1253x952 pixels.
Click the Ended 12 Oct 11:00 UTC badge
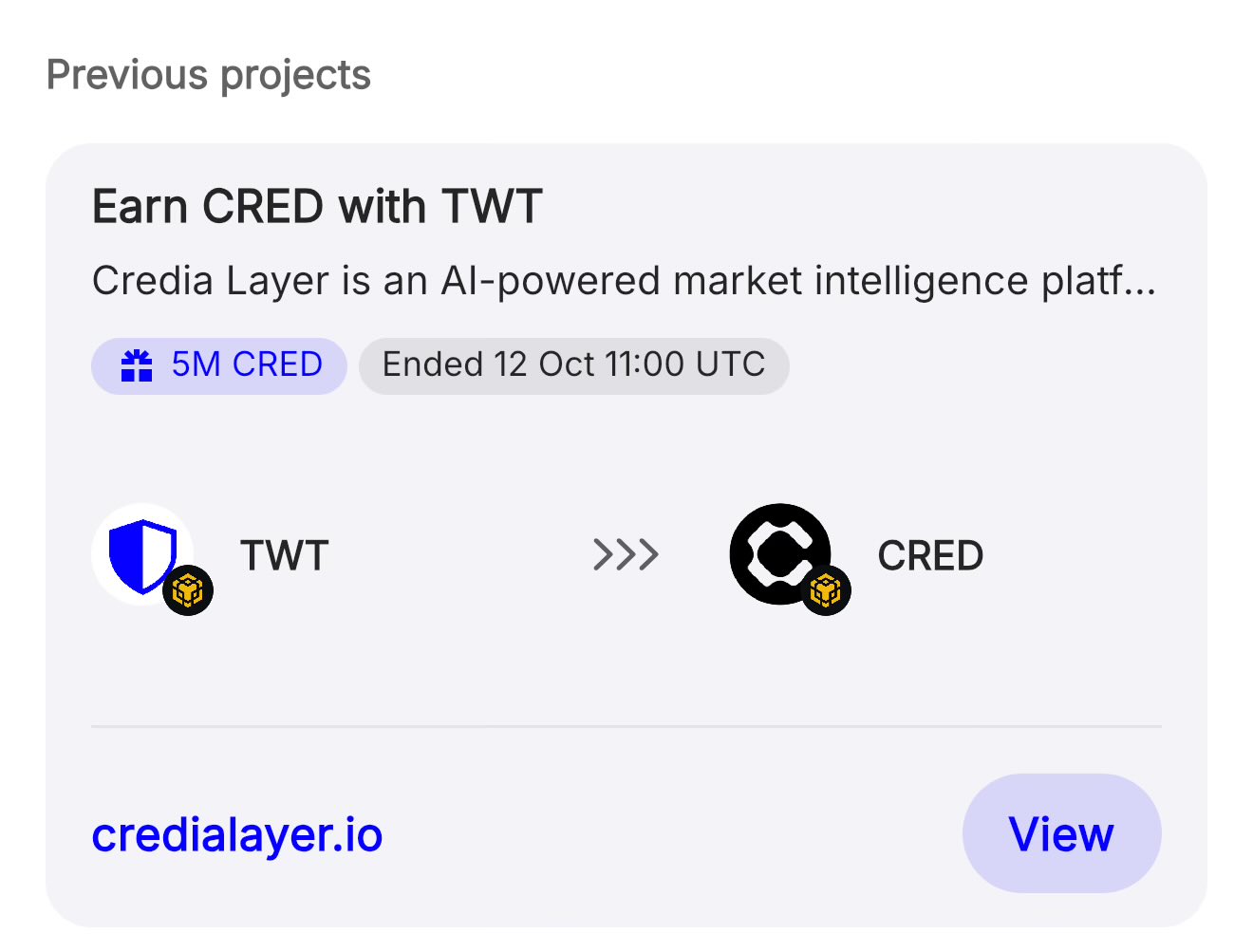[x=573, y=365]
